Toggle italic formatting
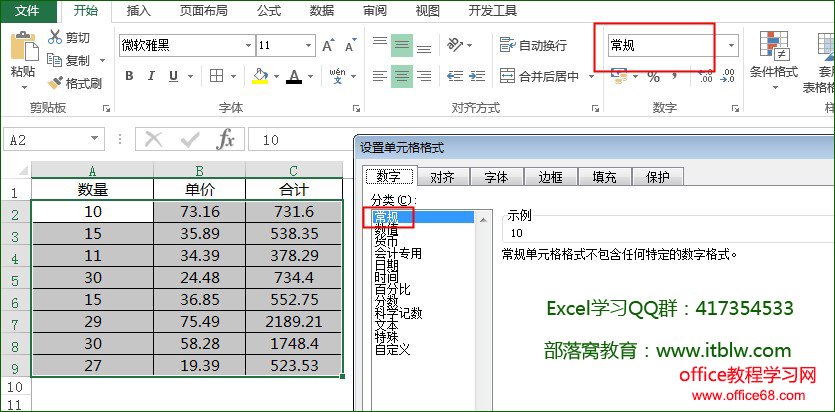The width and height of the screenshot is (835, 412). [x=151, y=76]
